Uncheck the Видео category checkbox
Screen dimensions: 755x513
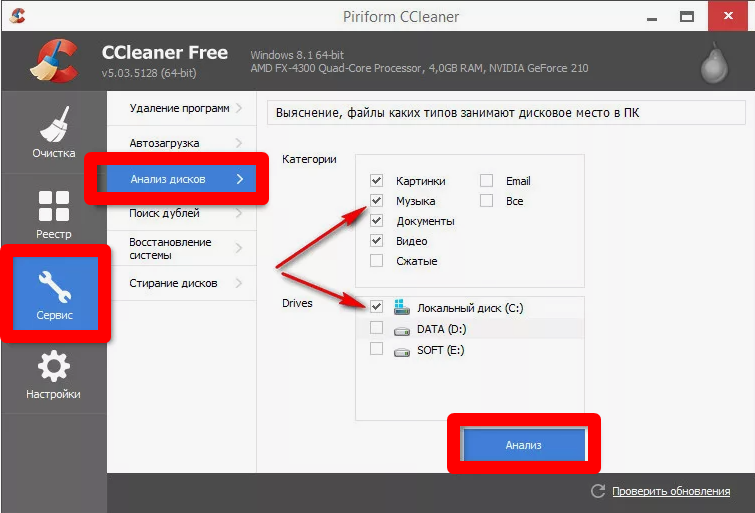pyautogui.click(x=377, y=240)
